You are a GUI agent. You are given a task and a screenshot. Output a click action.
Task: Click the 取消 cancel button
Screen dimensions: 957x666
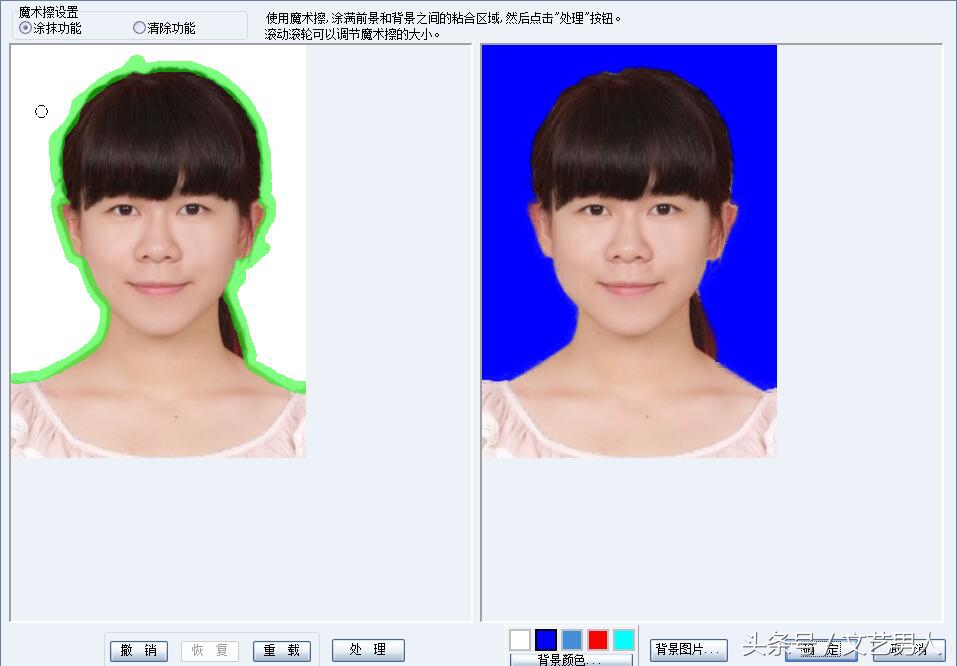[908, 650]
